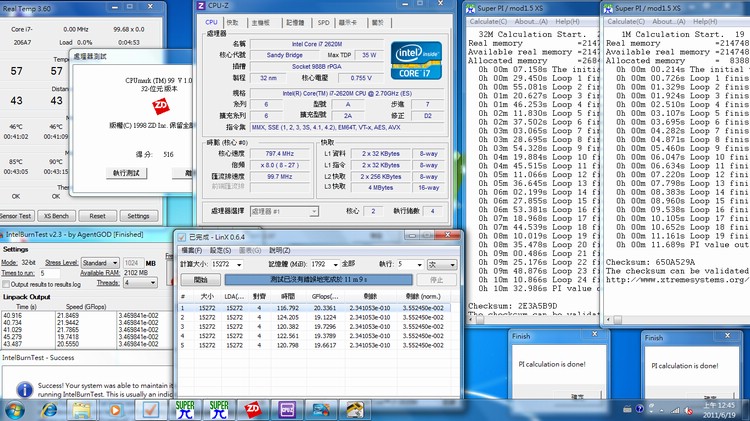This screenshot has height=421, width=750.
Task: Open About menu in Super PI 1M window
Action: point(669,22)
